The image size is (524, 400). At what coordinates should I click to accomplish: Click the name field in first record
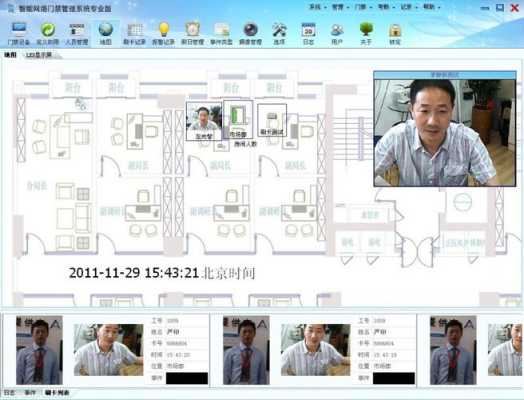tap(186, 332)
